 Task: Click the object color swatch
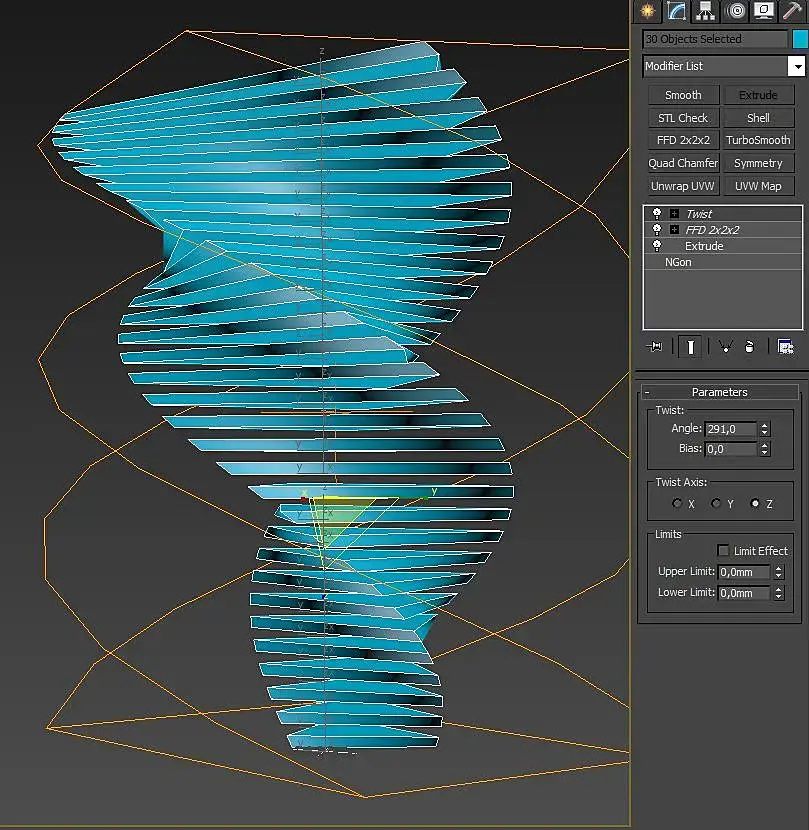point(801,39)
